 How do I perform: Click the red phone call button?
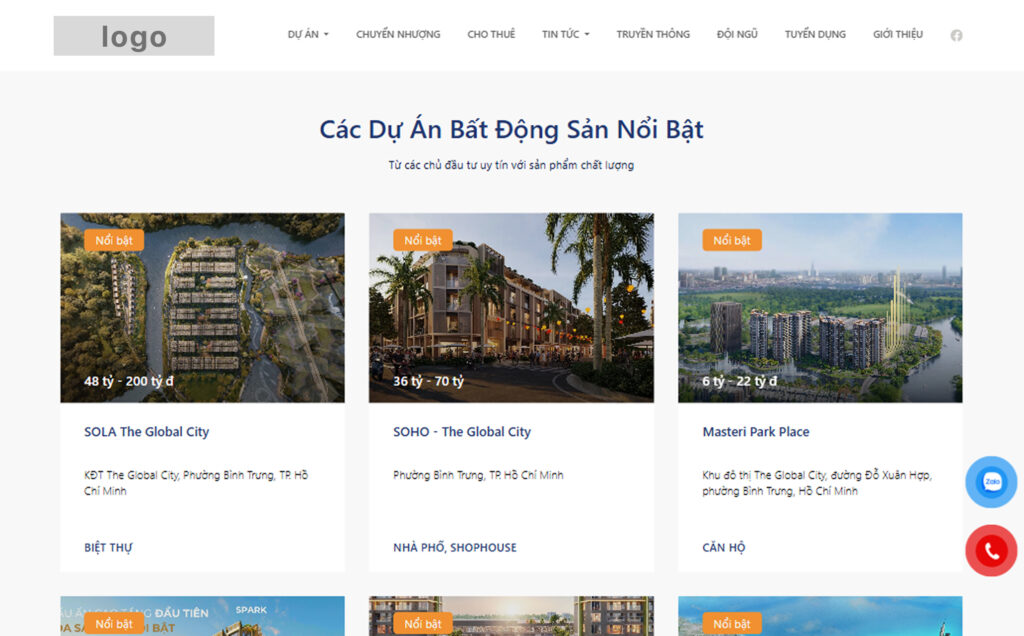[991, 550]
